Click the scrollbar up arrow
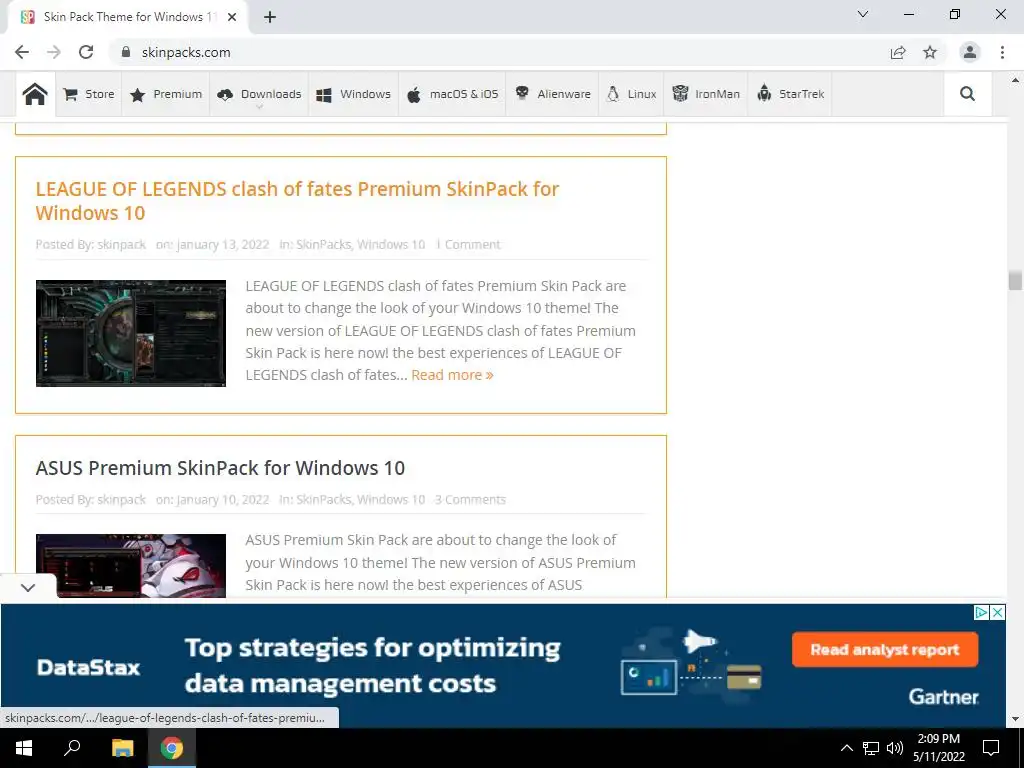The height and width of the screenshot is (768, 1024). tap(1015, 80)
